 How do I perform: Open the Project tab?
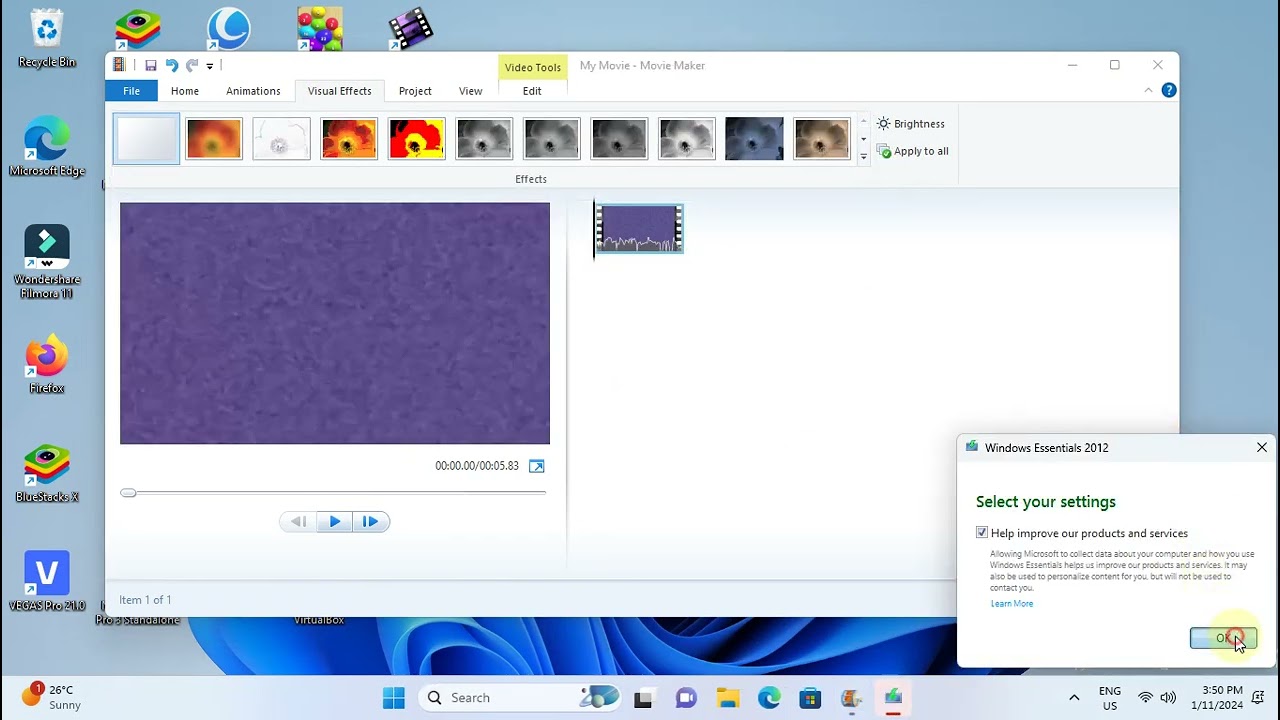415,91
